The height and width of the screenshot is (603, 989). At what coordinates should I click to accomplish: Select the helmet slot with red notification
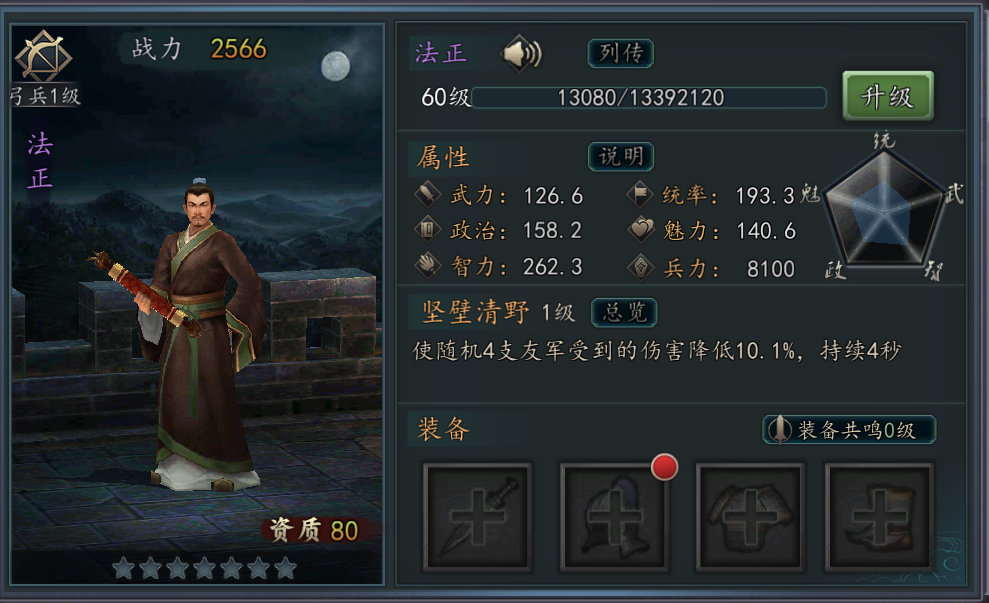[x=614, y=517]
